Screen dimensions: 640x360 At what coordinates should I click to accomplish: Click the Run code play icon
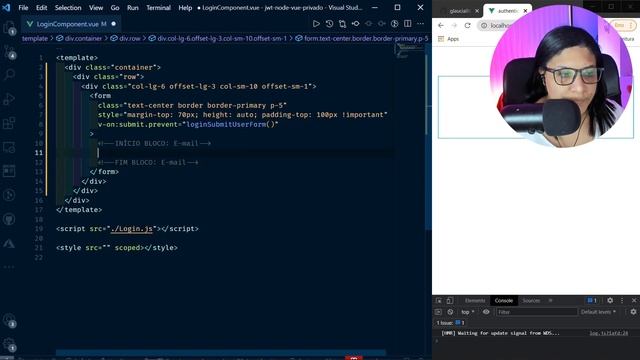pos(316,24)
